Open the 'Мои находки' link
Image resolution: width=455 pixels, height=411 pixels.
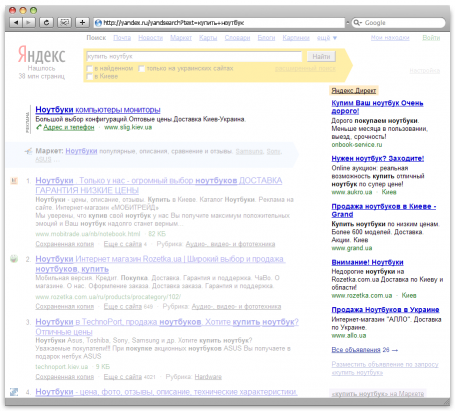(x=390, y=38)
